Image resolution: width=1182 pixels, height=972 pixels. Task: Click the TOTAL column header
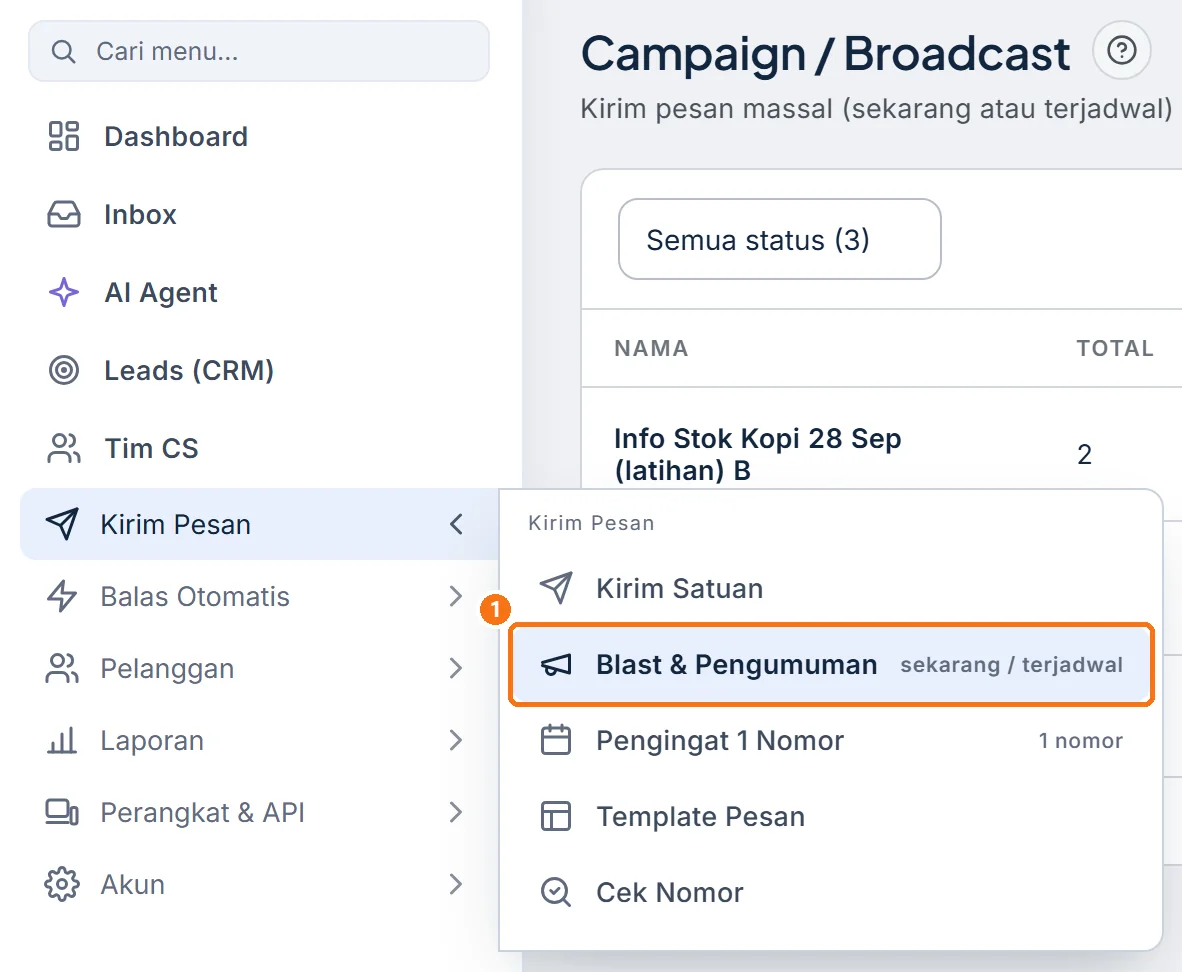point(1115,348)
